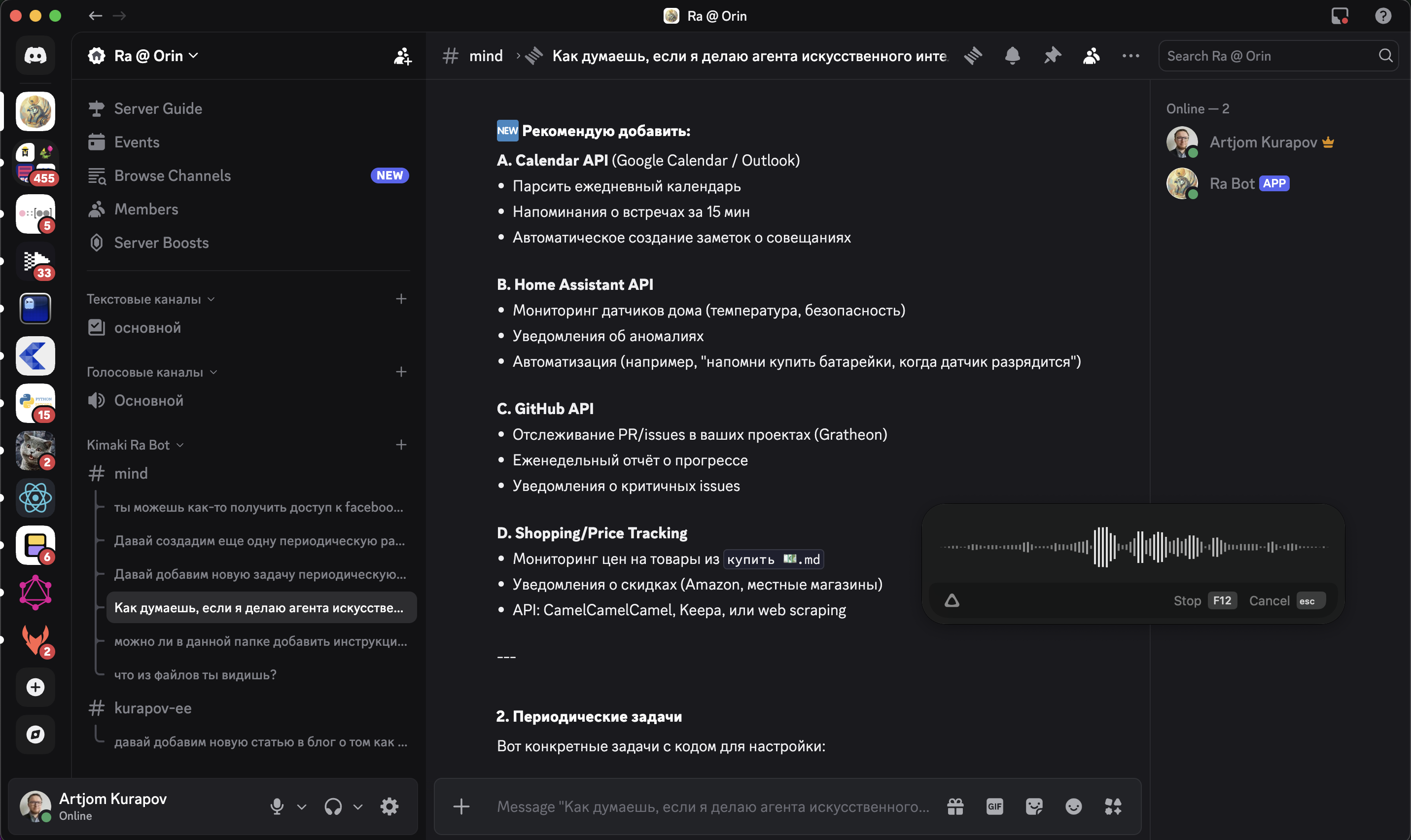The height and width of the screenshot is (840, 1411).
Task: Click the notification bell icon
Action: [1012, 56]
